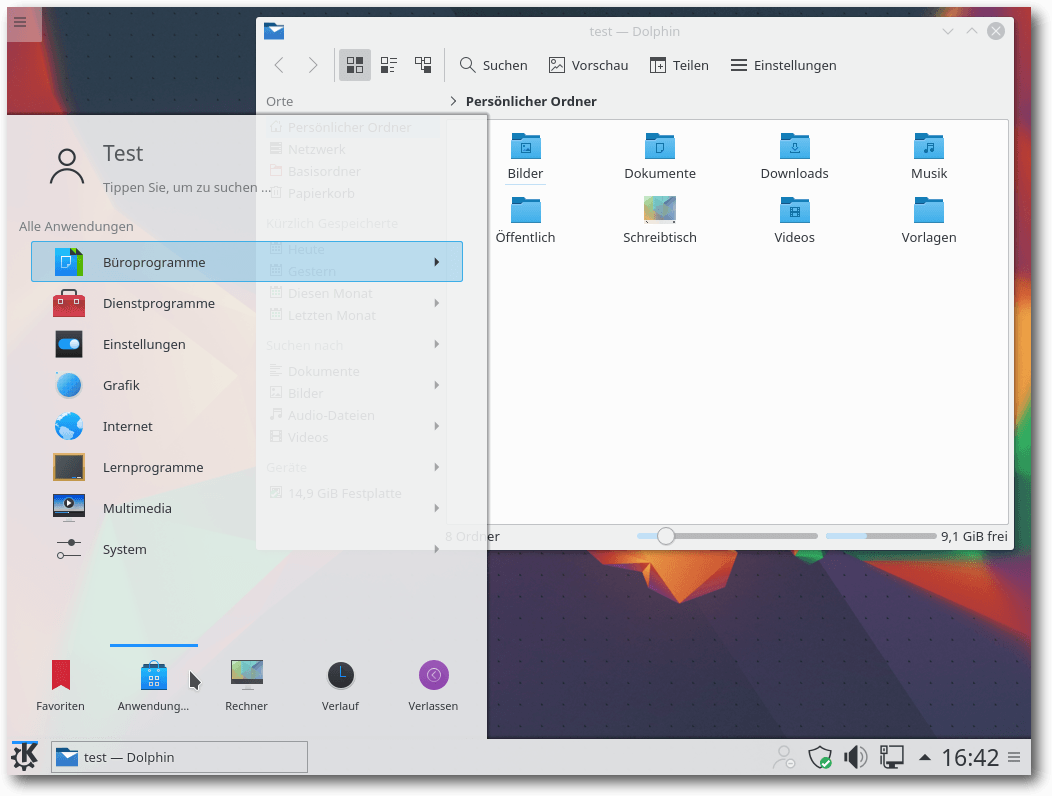Viewport: 1052px width, 796px height.
Task: Click the search field hint text
Action: click(187, 187)
